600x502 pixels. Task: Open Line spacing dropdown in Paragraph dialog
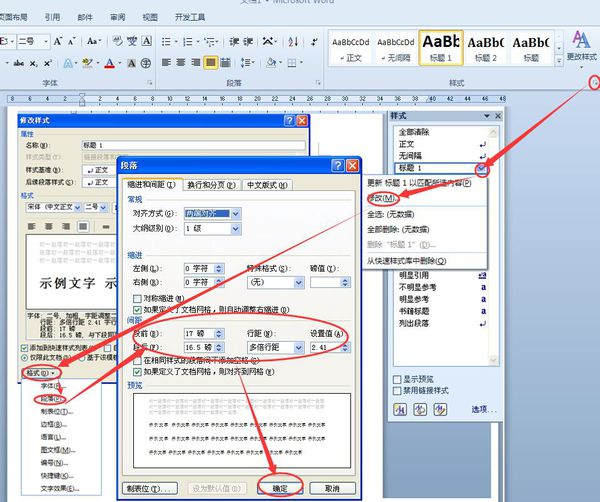[x=299, y=347]
